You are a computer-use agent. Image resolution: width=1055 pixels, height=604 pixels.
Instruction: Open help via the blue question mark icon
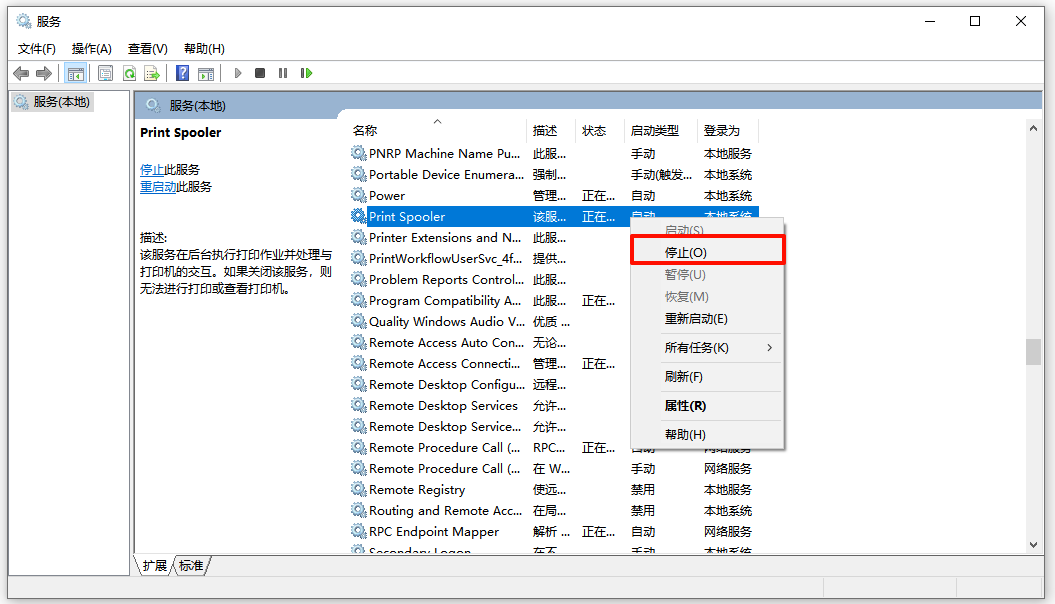click(x=181, y=72)
